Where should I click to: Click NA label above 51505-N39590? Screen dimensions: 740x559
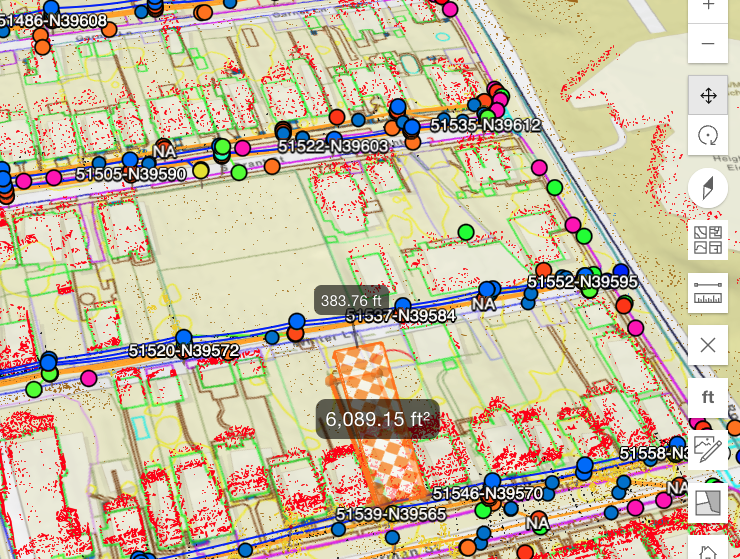(164, 152)
